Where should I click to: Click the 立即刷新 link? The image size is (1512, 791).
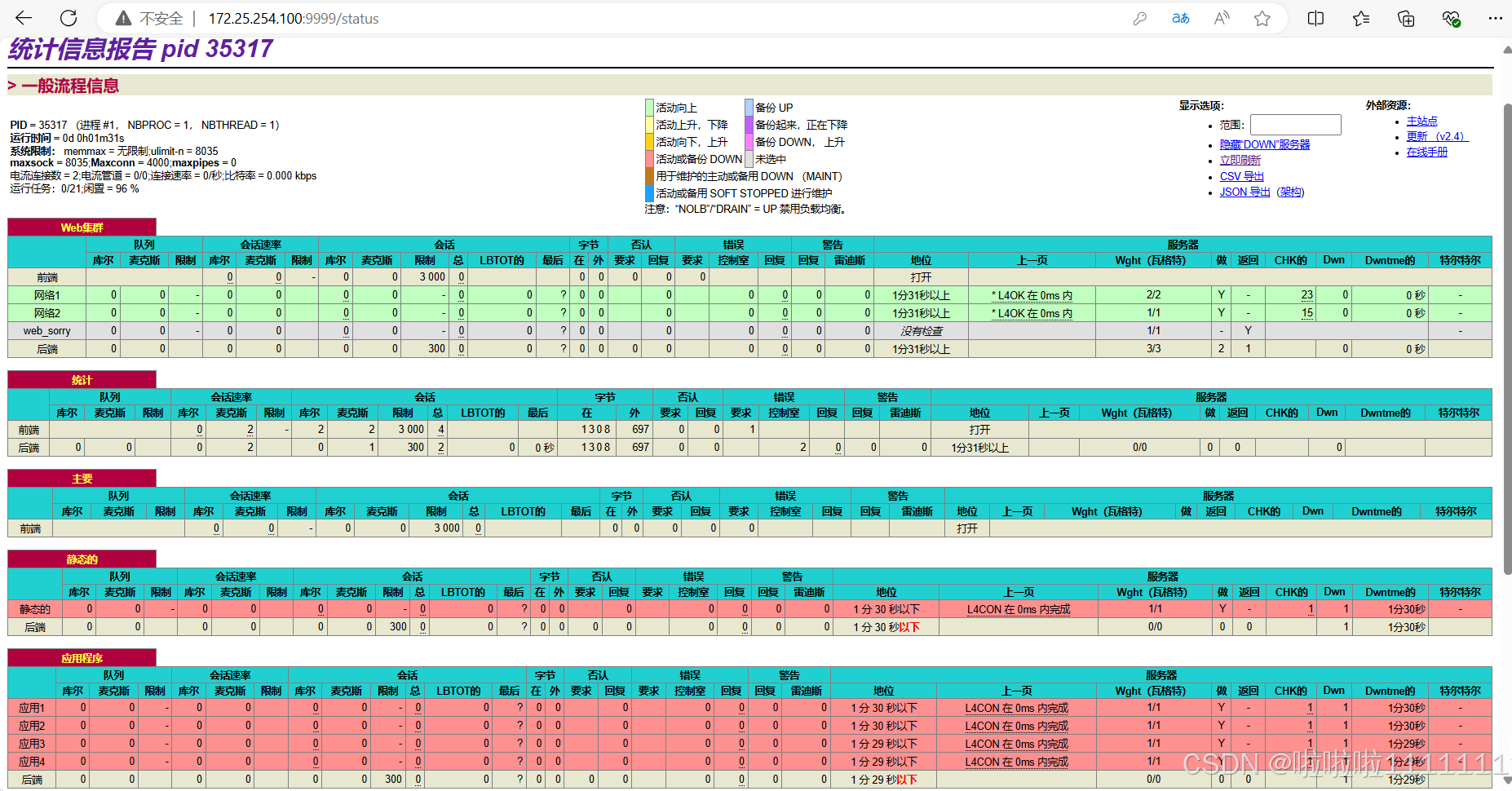point(1240,161)
